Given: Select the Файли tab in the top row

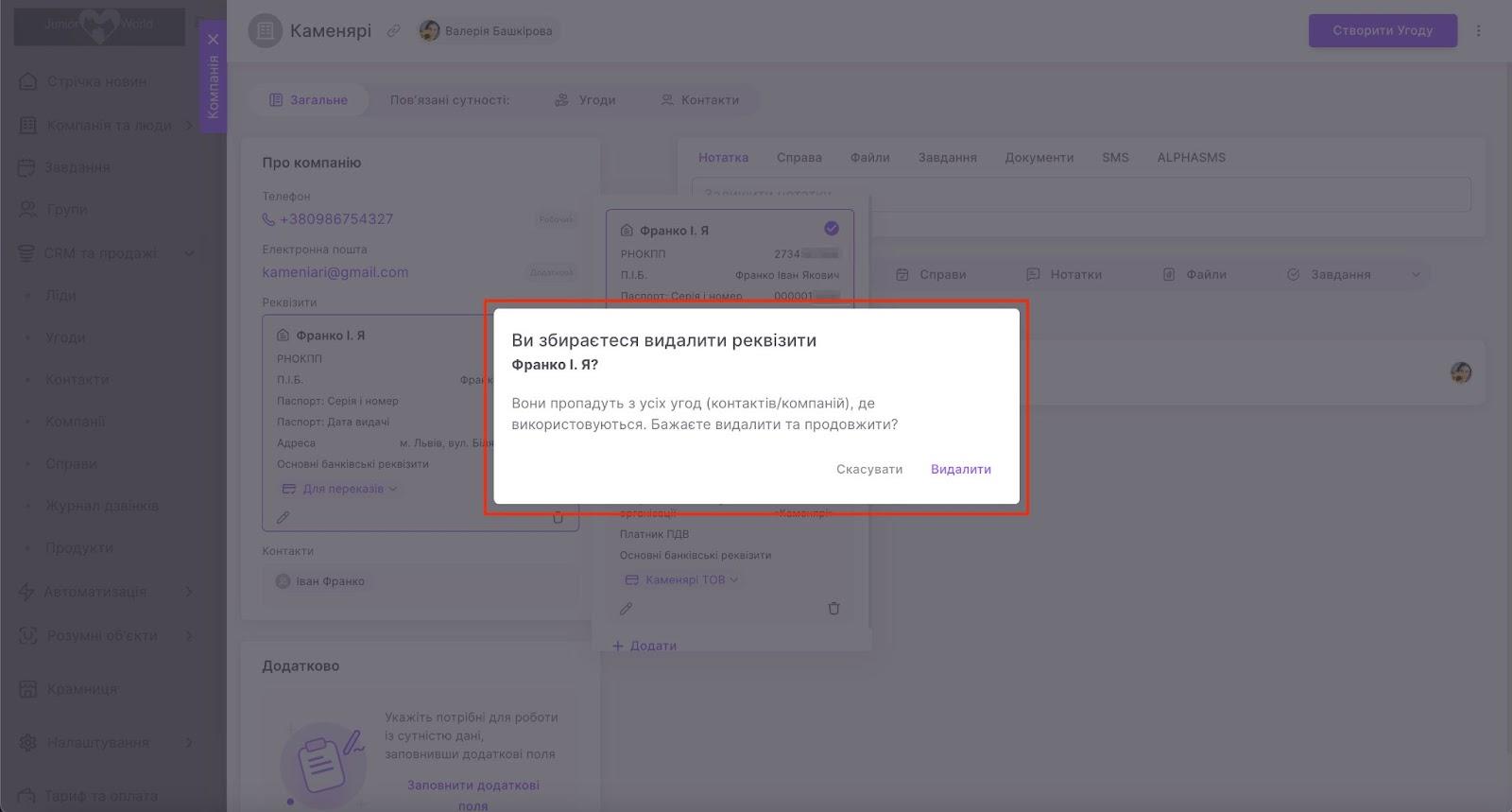Looking at the screenshot, I should (x=870, y=158).
